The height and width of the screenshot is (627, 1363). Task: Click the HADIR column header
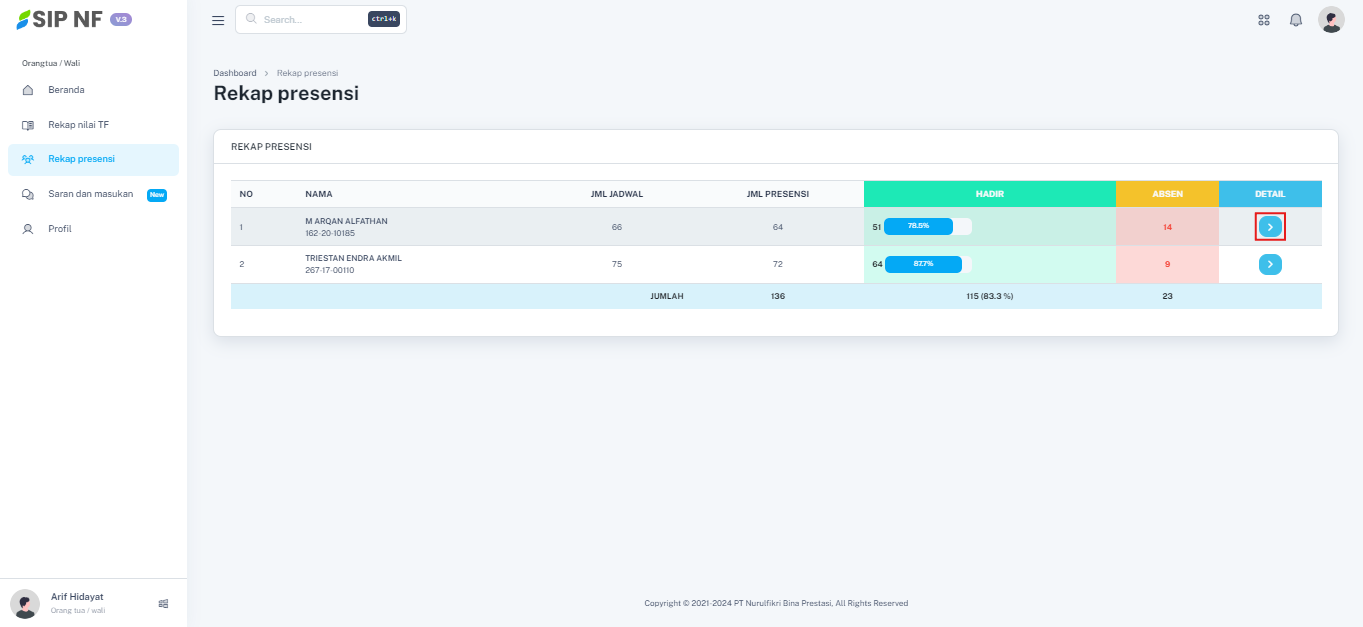pyautogui.click(x=989, y=194)
